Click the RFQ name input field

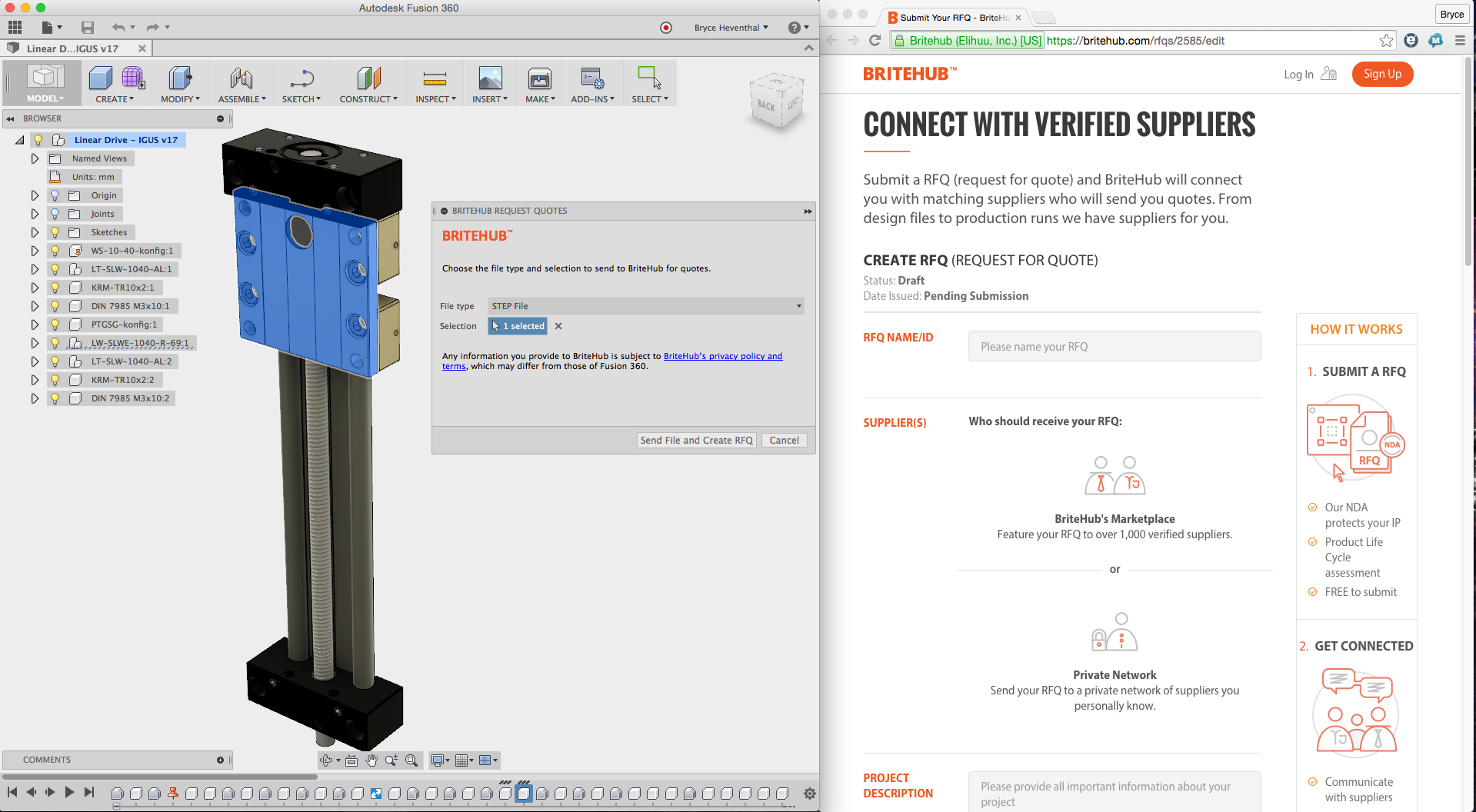tap(1114, 346)
